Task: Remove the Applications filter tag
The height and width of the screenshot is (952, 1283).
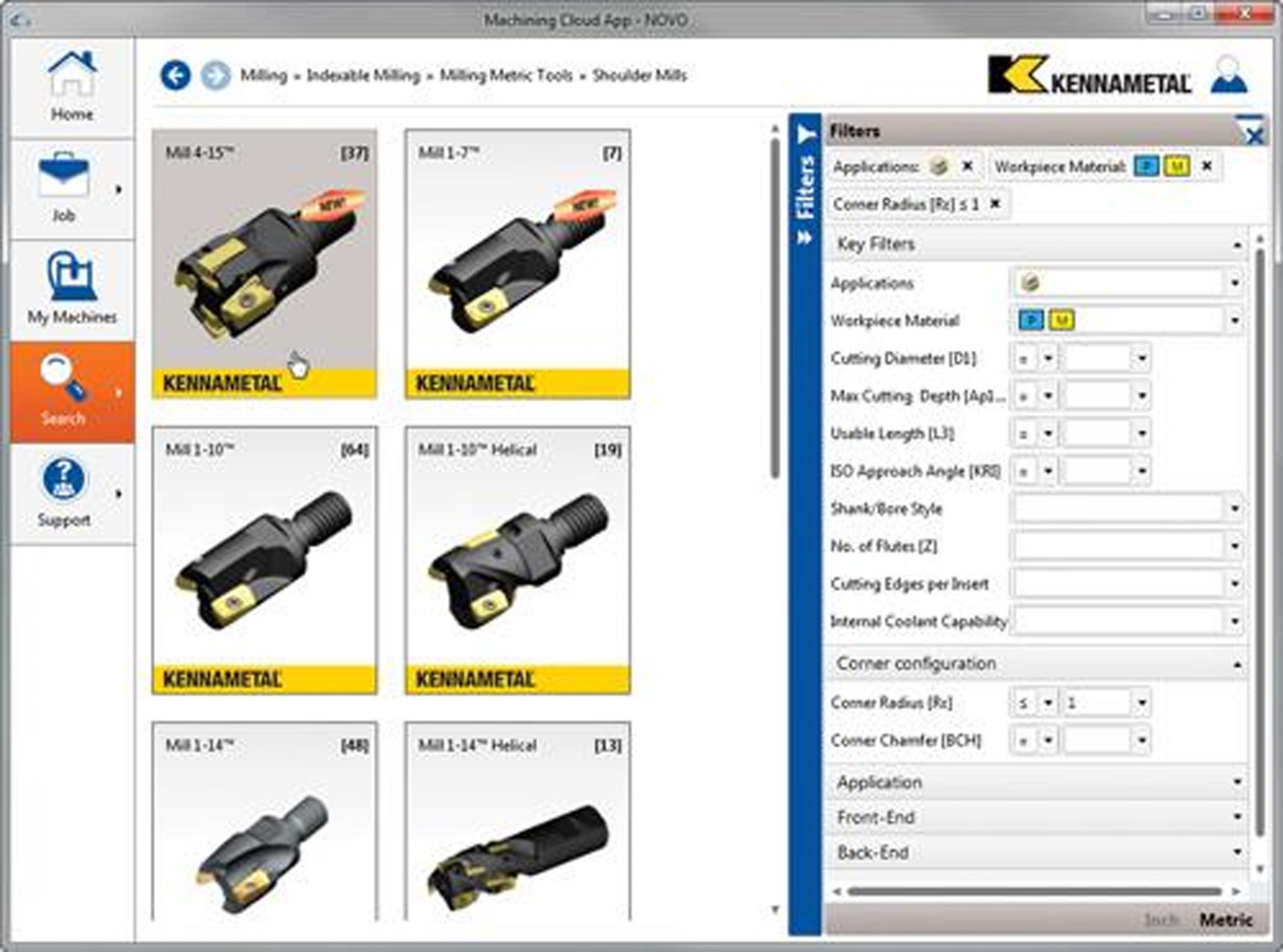Action: 967,167
